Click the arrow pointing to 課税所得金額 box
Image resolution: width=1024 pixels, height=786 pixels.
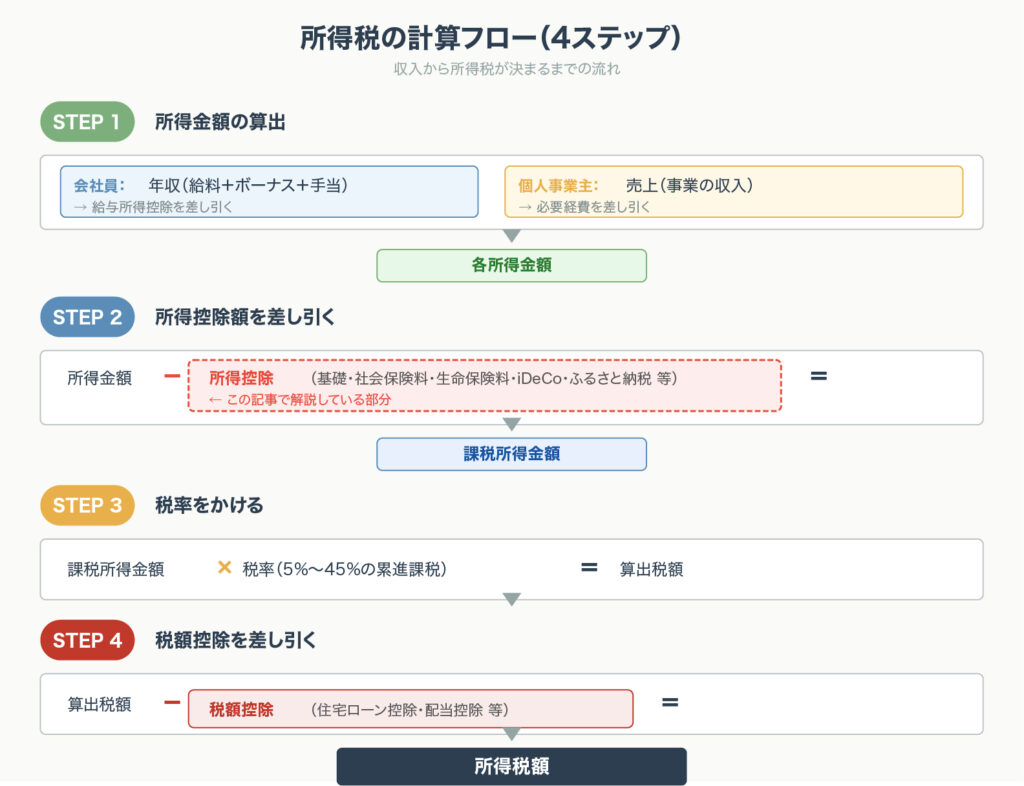pos(512,424)
